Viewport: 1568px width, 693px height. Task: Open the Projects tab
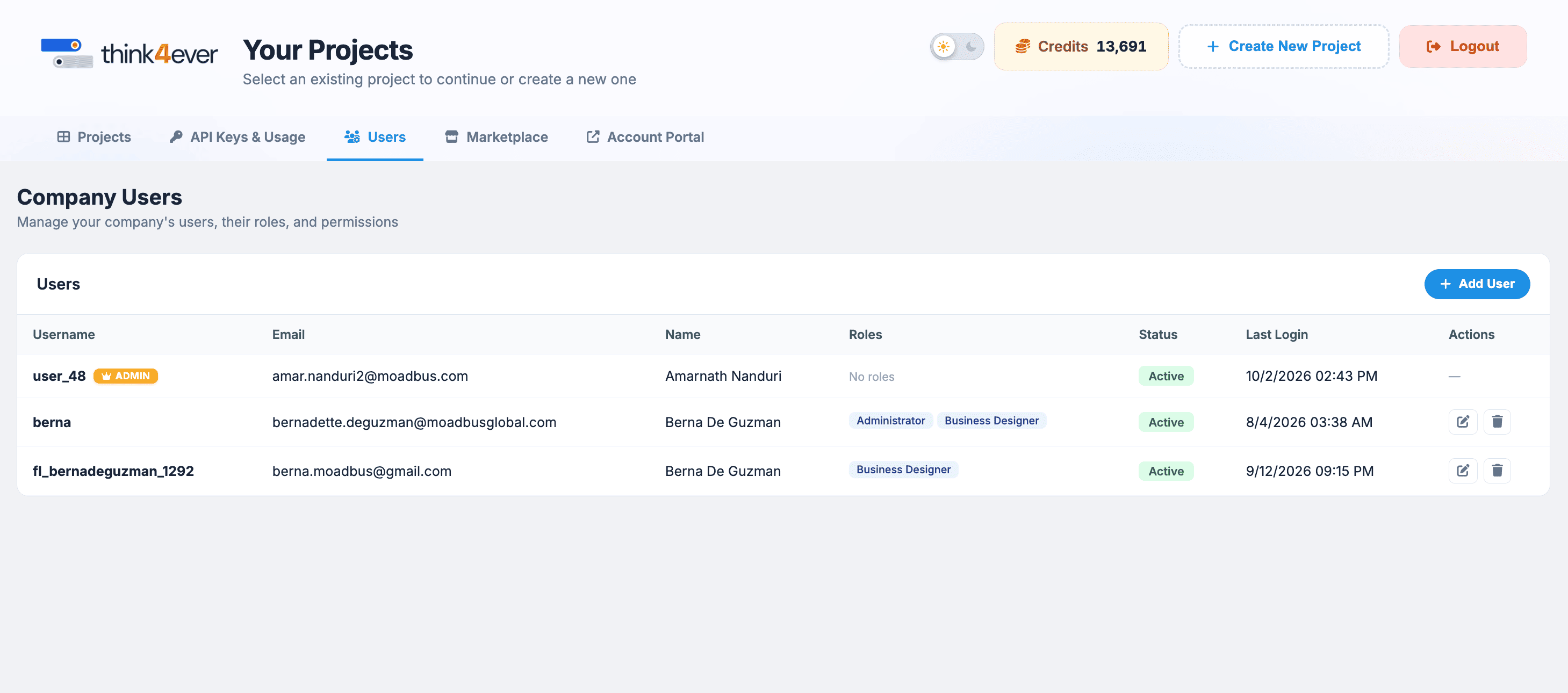tap(93, 137)
